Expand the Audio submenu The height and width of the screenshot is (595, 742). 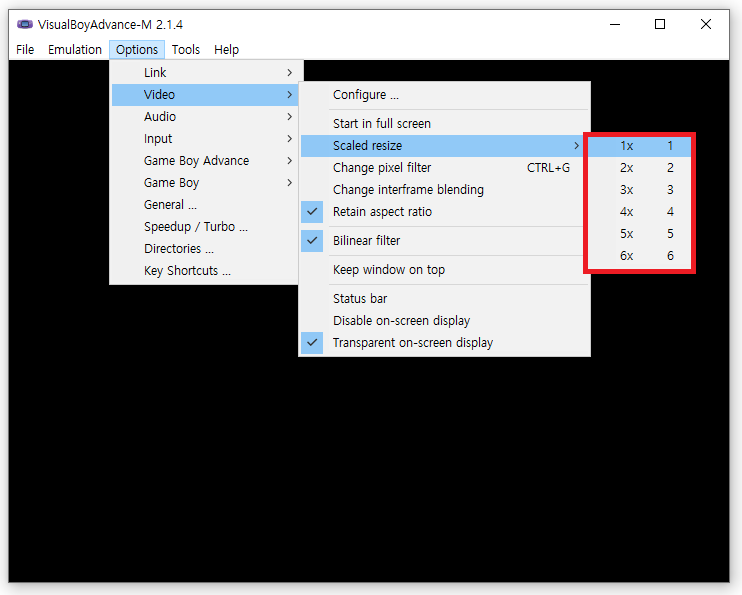[205, 116]
